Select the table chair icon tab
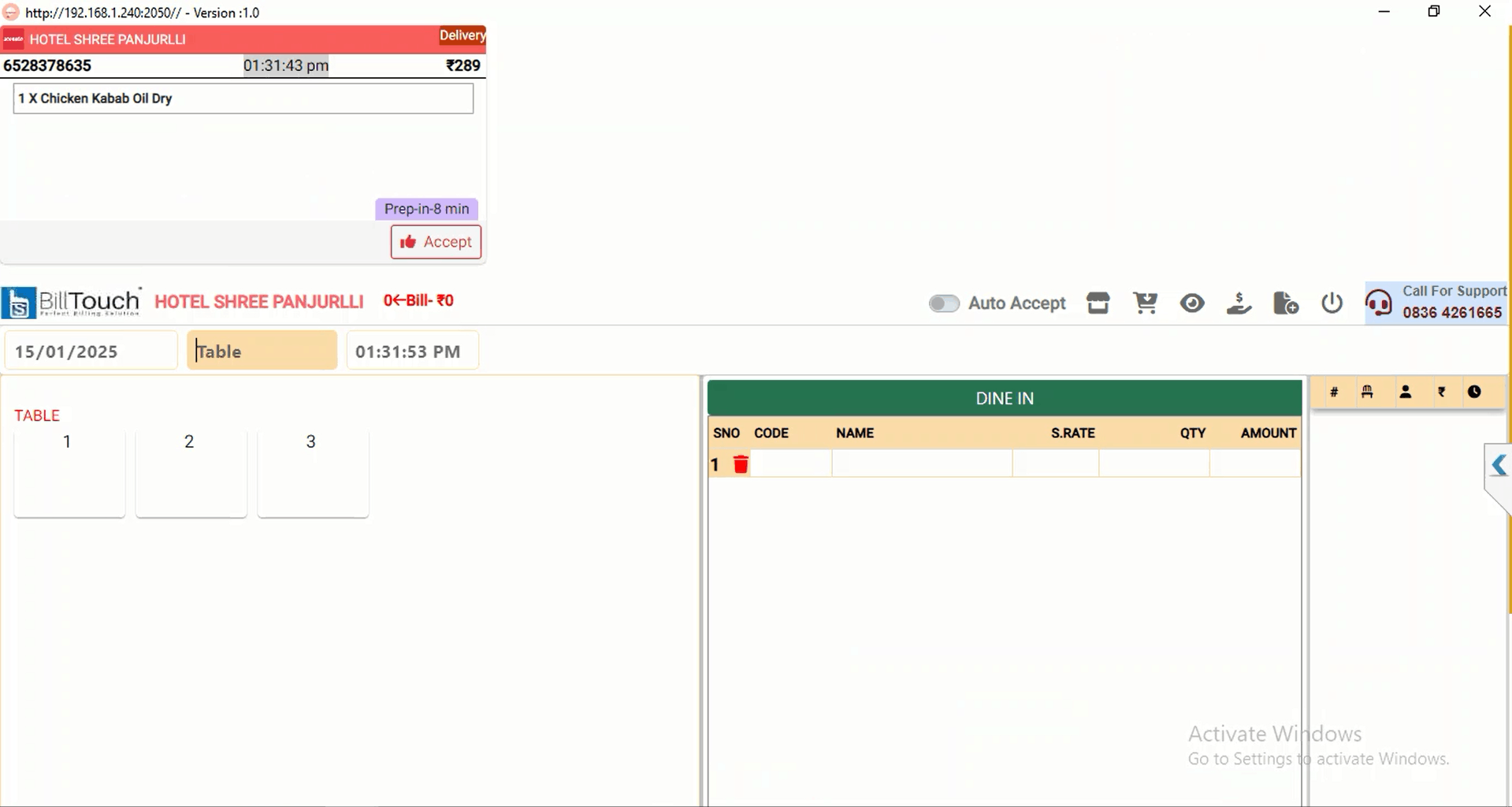 click(1368, 392)
